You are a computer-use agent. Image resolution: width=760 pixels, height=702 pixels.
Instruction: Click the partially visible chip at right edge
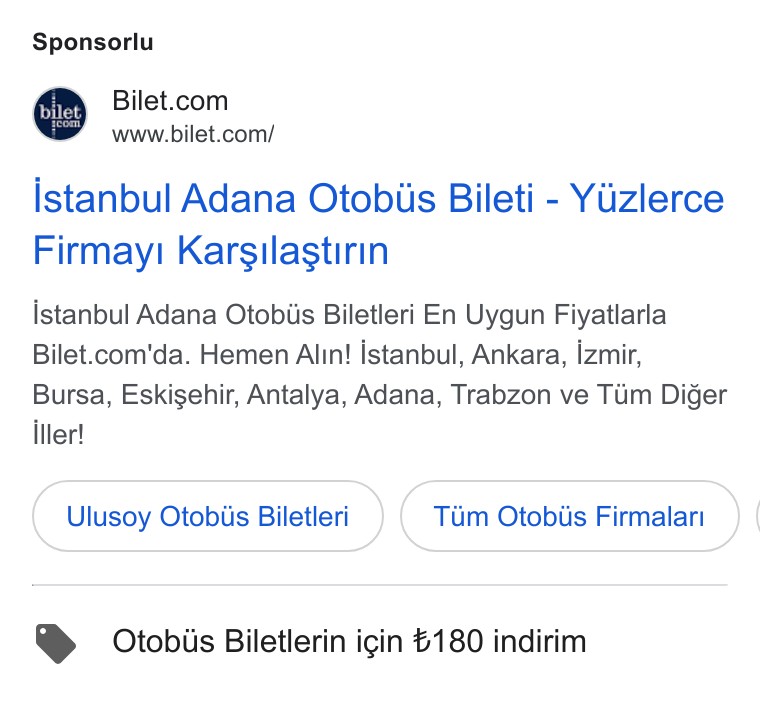758,516
